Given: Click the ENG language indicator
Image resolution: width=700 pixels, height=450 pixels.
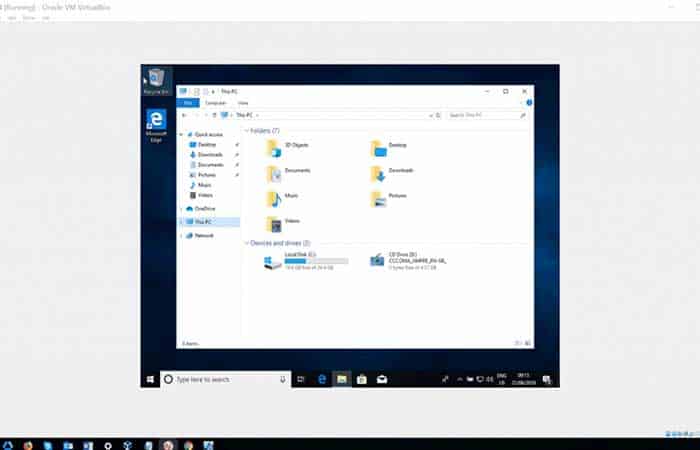Looking at the screenshot, I should 502,379.
